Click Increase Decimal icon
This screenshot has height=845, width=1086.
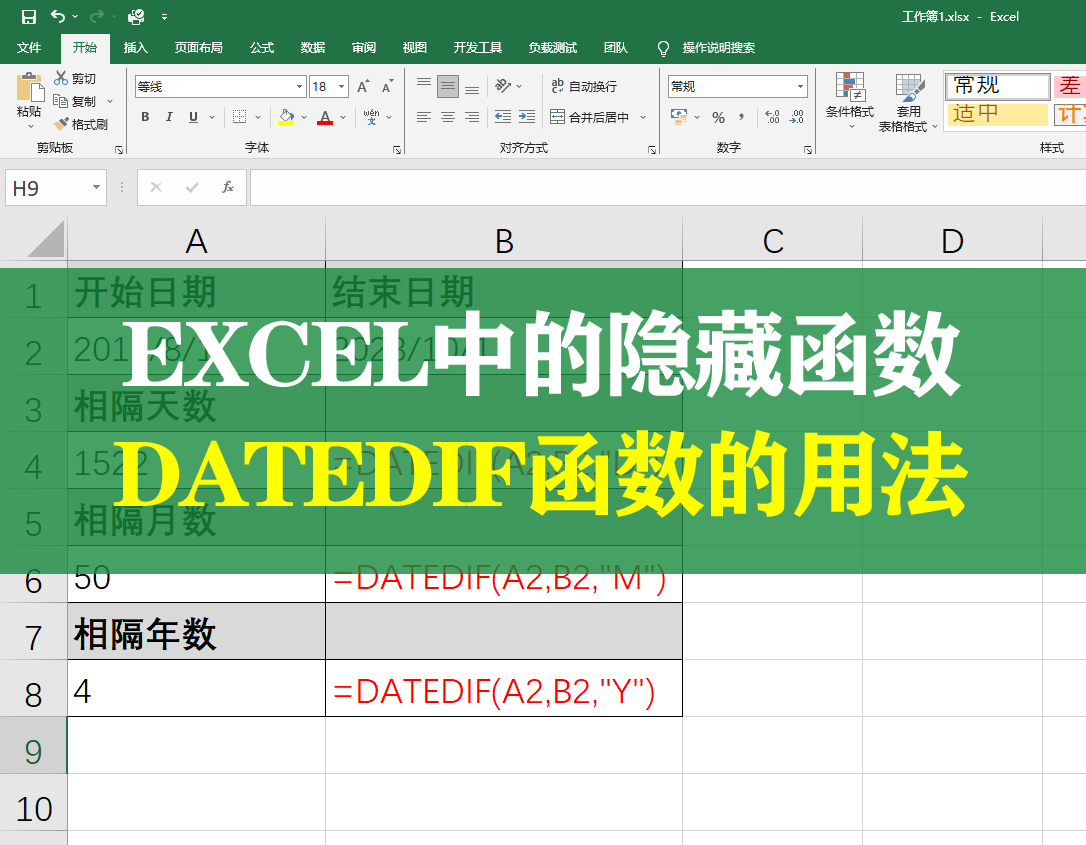(772, 117)
